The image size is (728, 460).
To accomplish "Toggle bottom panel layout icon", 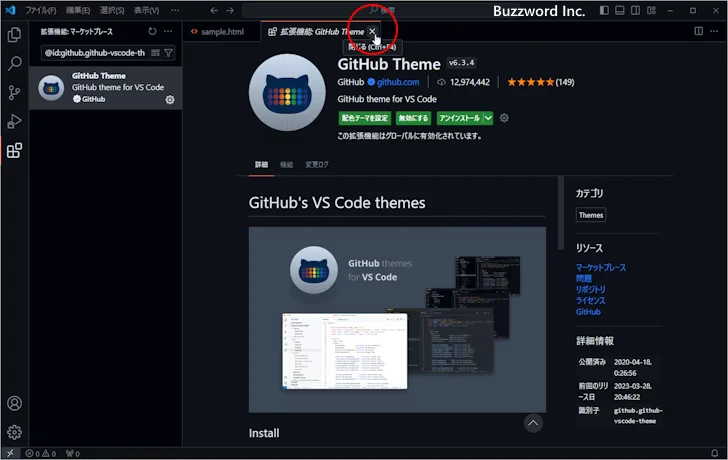I will click(x=620, y=10).
